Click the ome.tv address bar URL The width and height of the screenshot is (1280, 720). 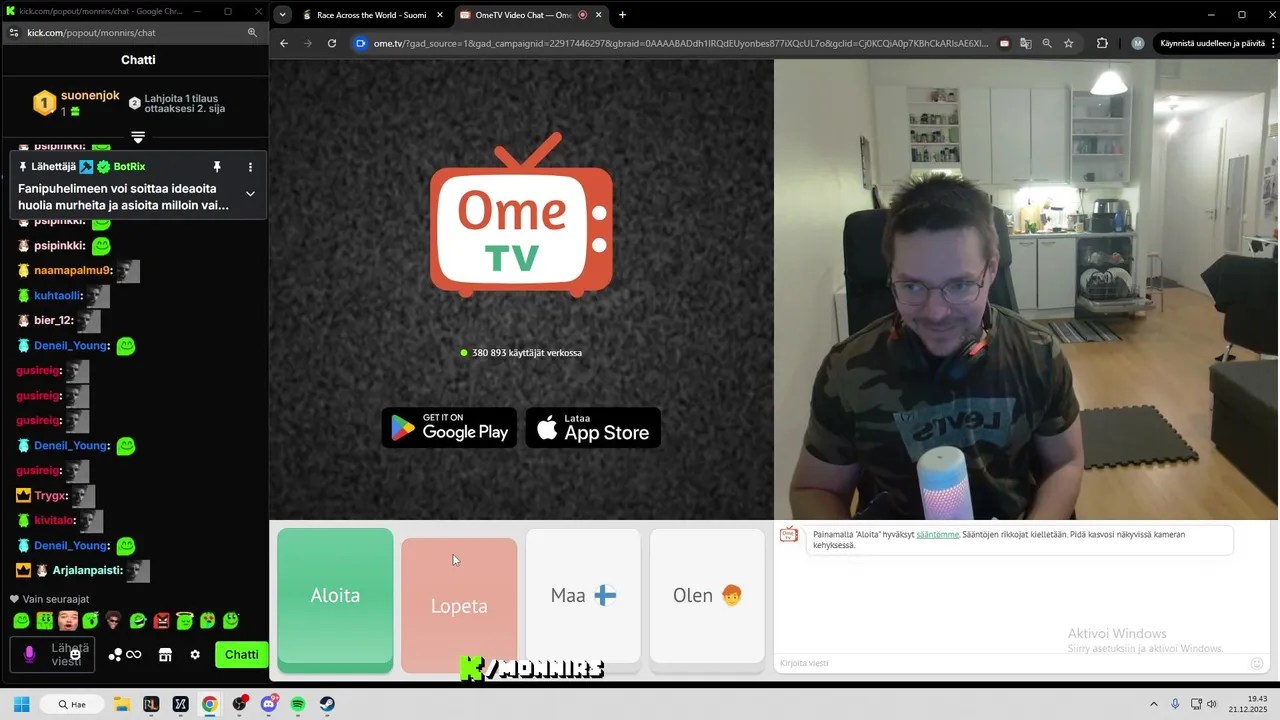tap(680, 43)
